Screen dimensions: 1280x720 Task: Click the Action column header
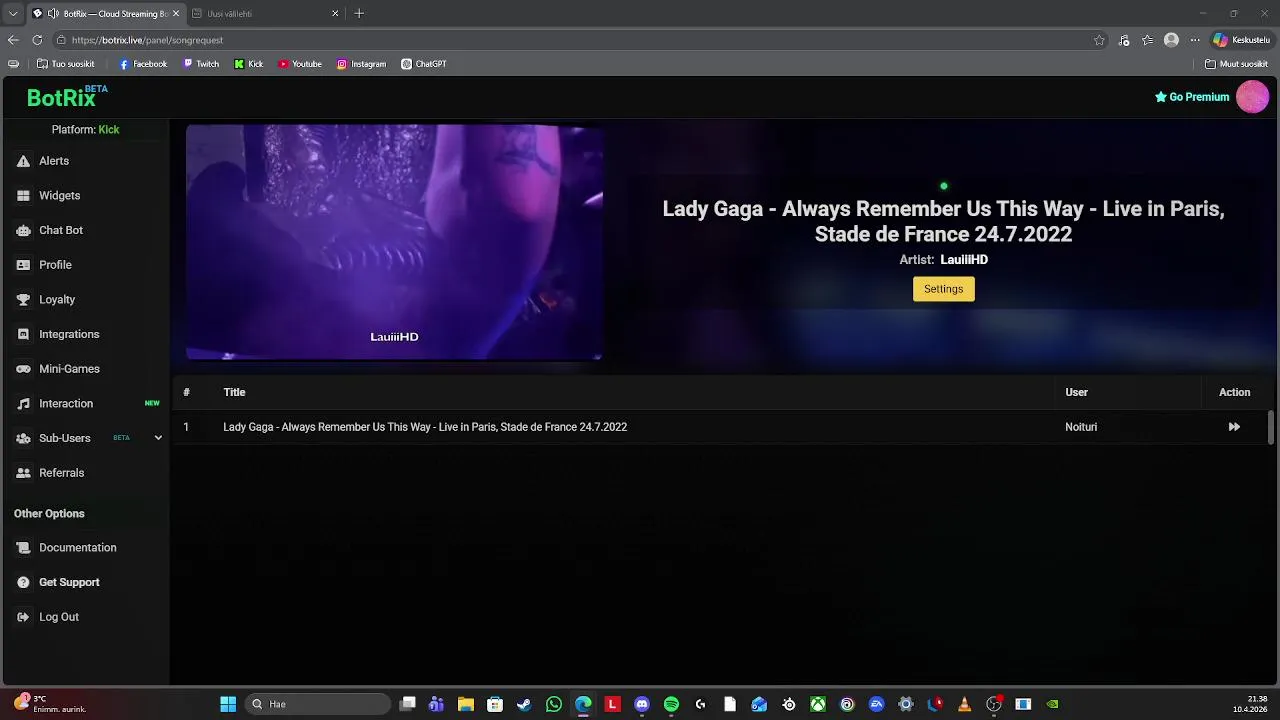[1234, 392]
